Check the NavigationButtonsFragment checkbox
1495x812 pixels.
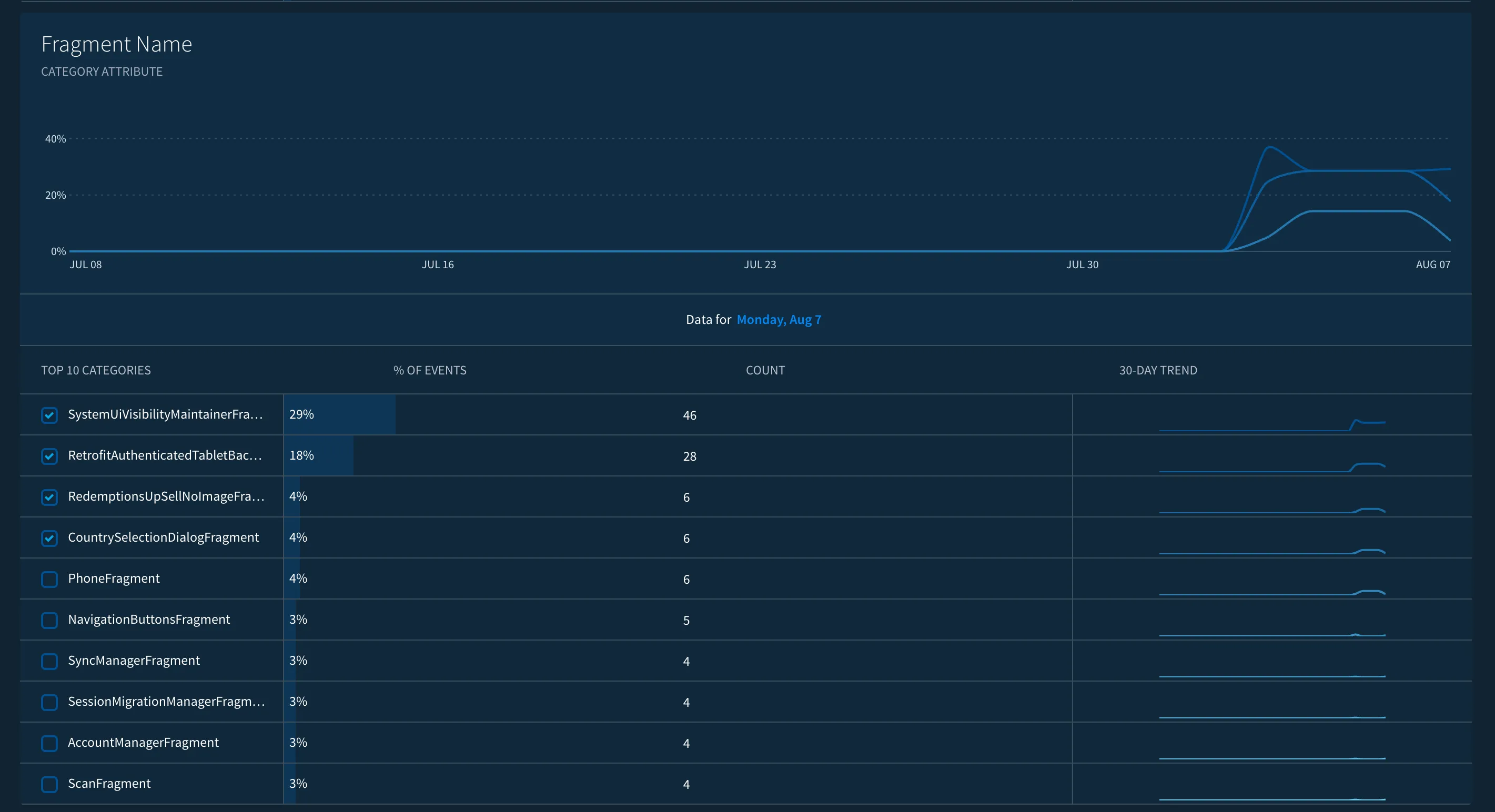49,621
